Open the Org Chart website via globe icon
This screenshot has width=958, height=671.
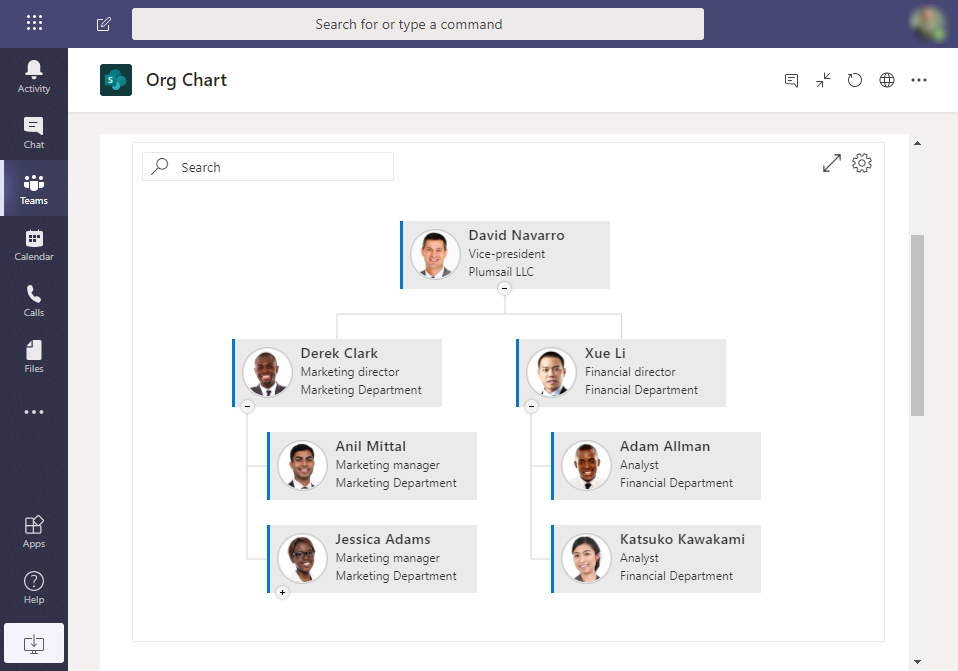click(x=887, y=80)
